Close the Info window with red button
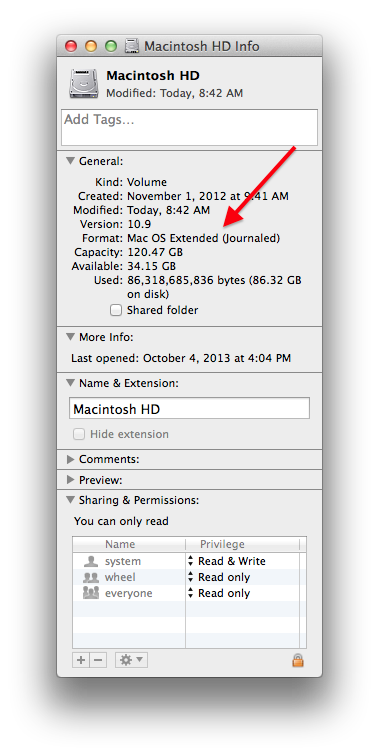The width and height of the screenshot is (379, 756). pos(71,46)
